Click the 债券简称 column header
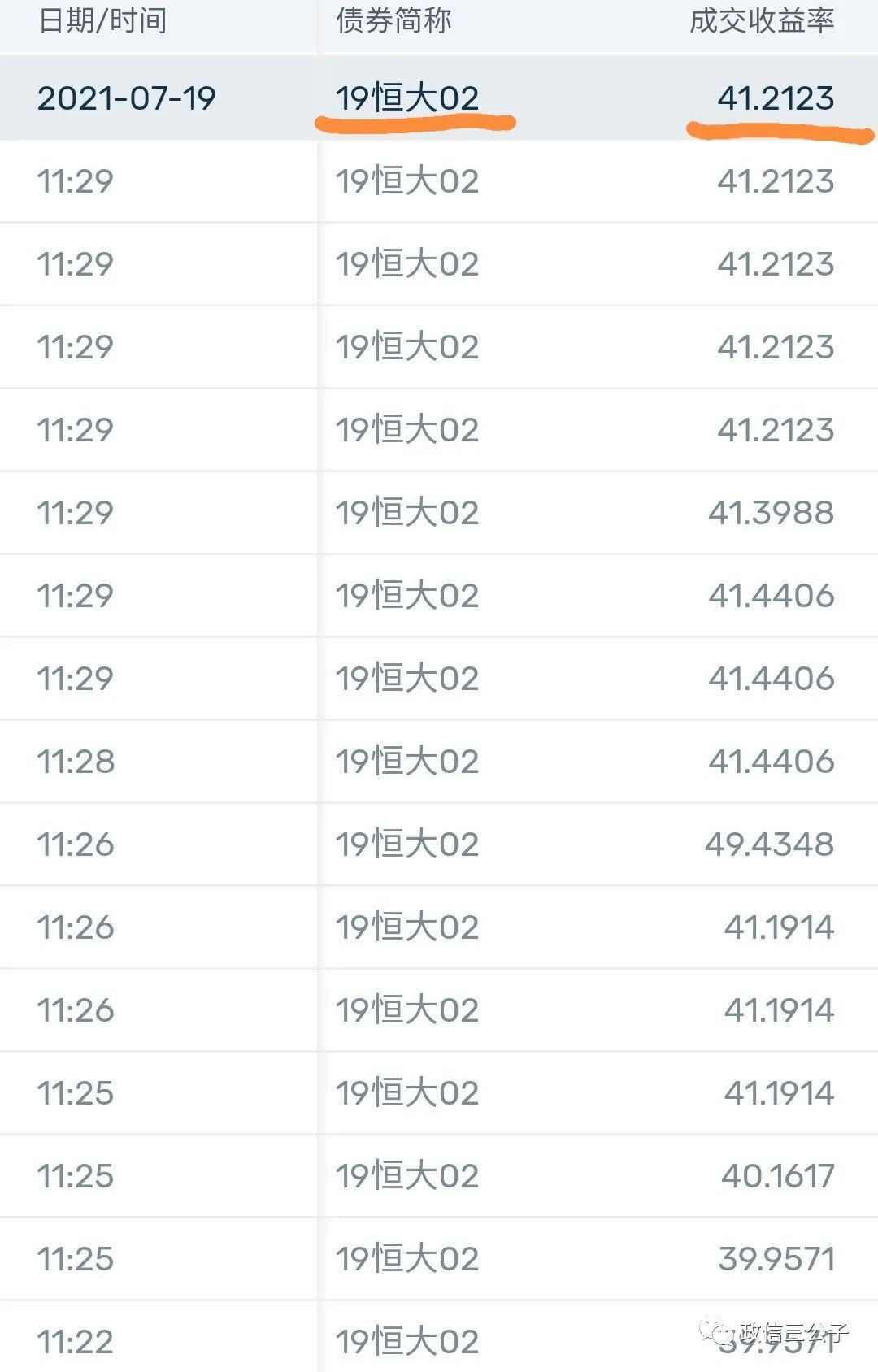Viewport: 878px width, 1372px height. [393, 20]
